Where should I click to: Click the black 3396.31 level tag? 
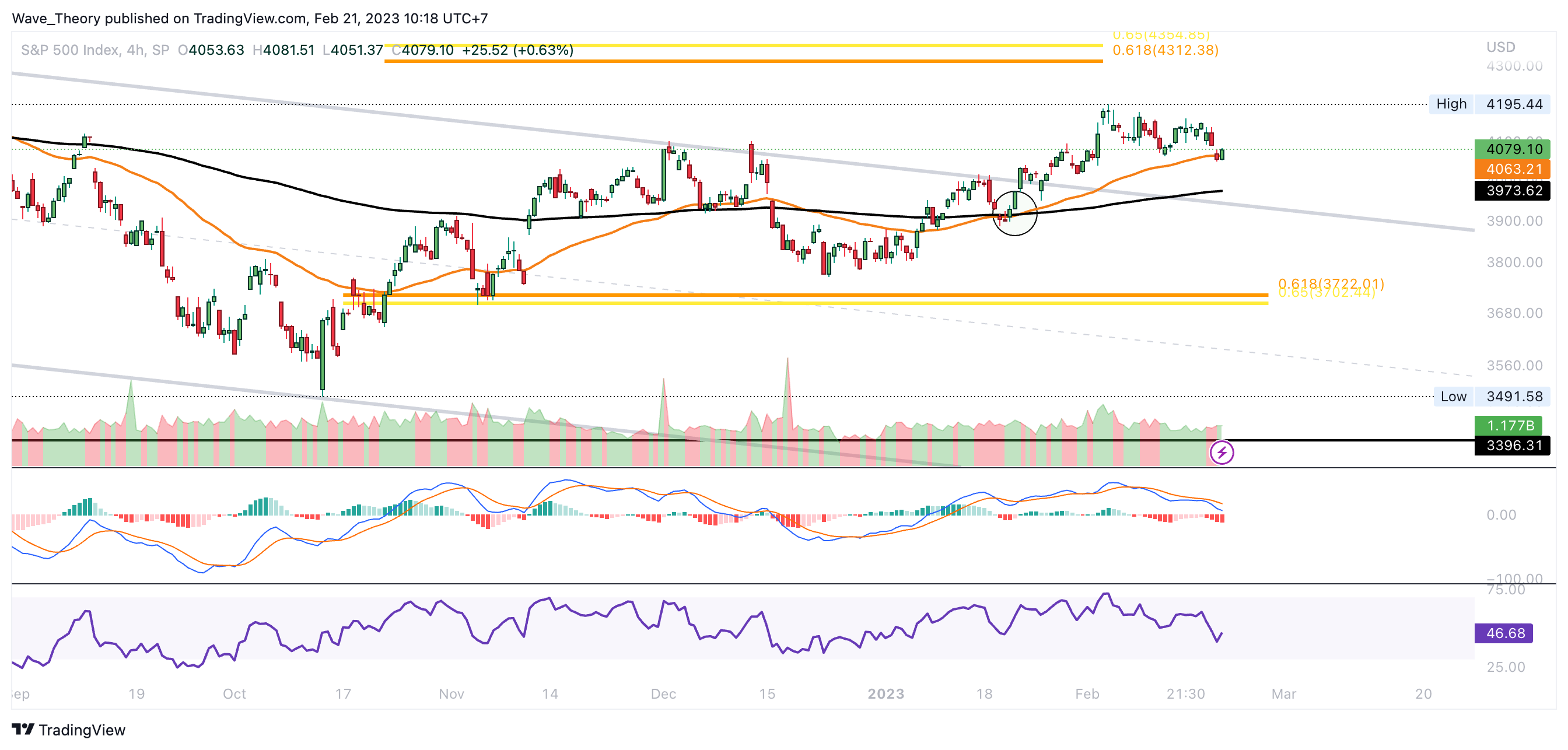(x=1512, y=445)
